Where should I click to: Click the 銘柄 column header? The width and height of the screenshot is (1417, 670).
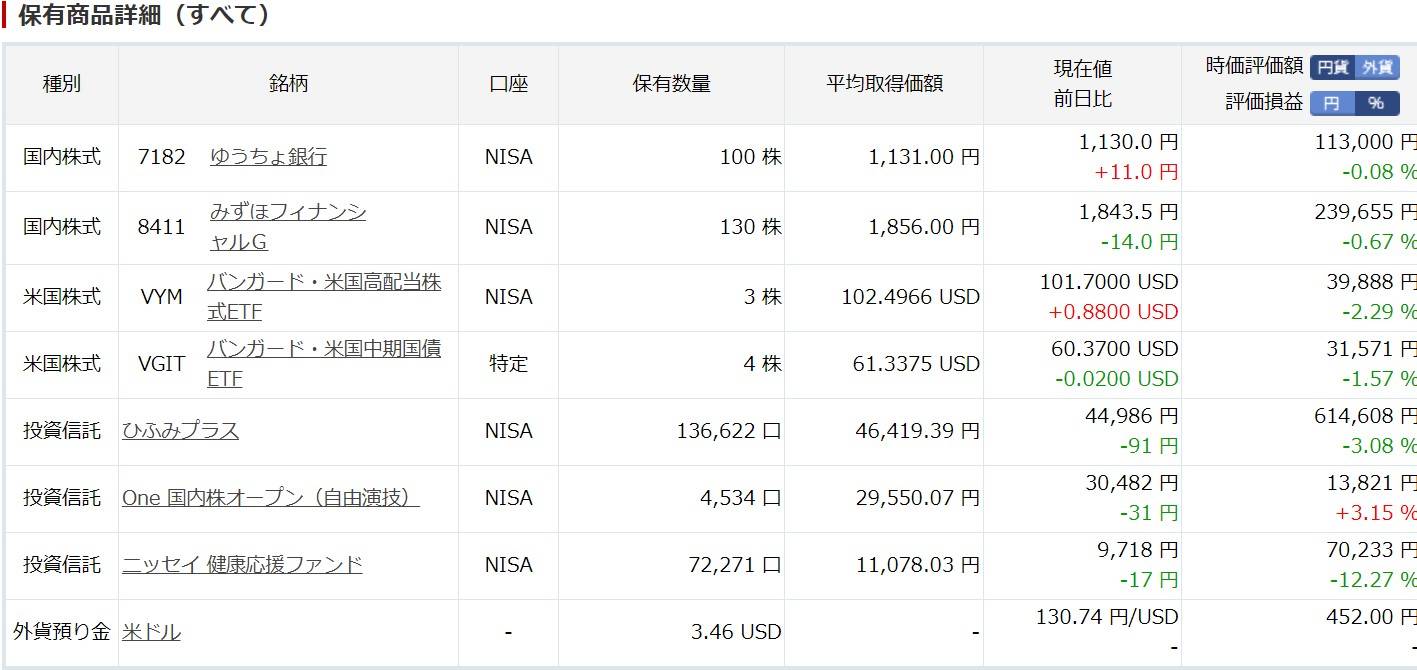coord(289,84)
